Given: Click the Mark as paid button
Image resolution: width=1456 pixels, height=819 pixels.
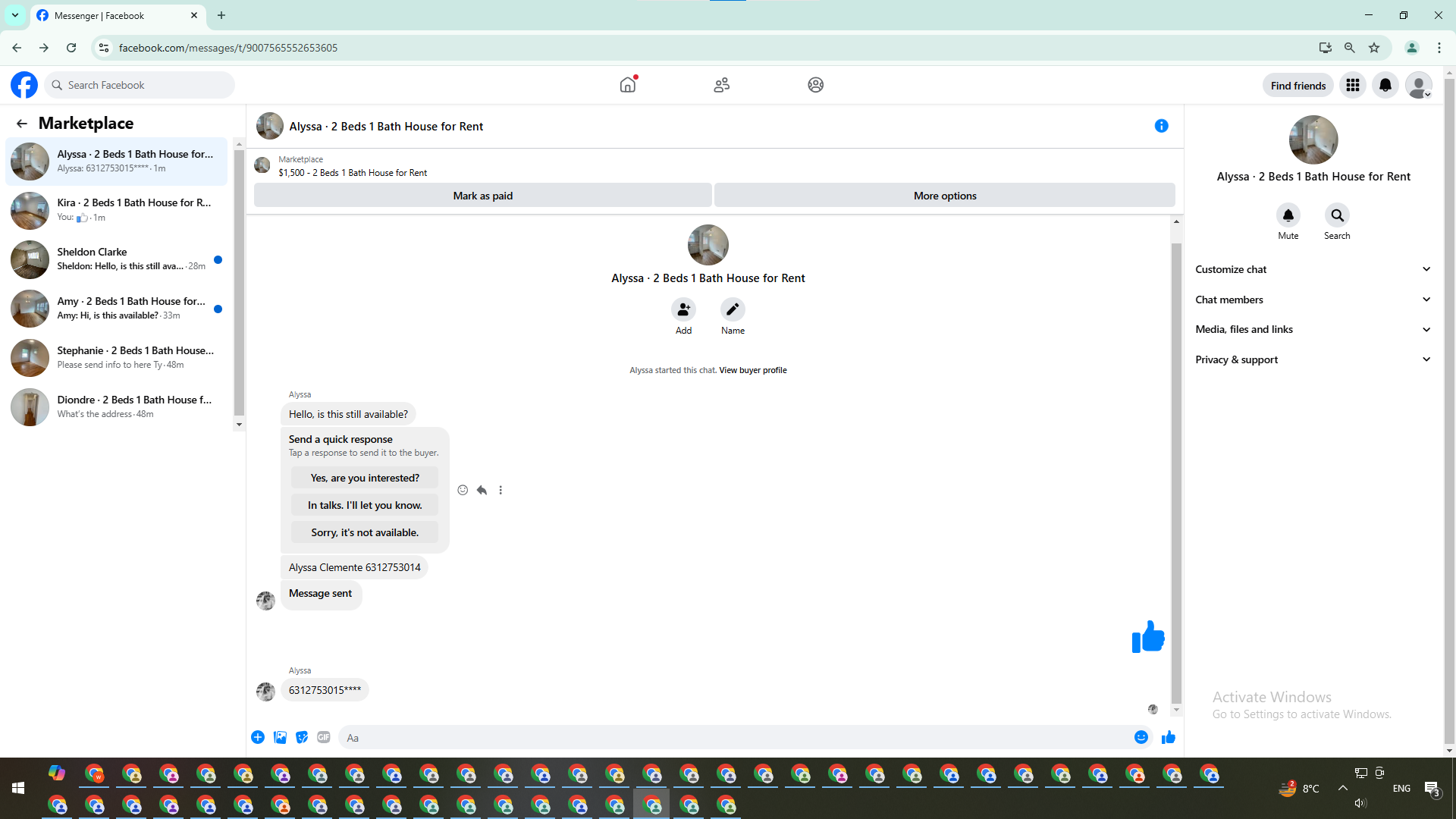Looking at the screenshot, I should point(482,196).
